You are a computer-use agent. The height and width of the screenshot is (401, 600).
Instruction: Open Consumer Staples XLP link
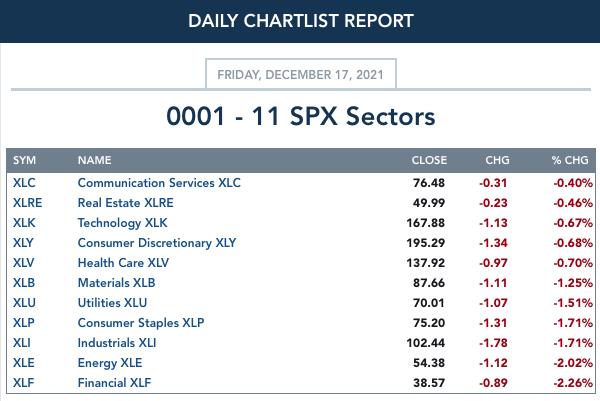tap(141, 323)
